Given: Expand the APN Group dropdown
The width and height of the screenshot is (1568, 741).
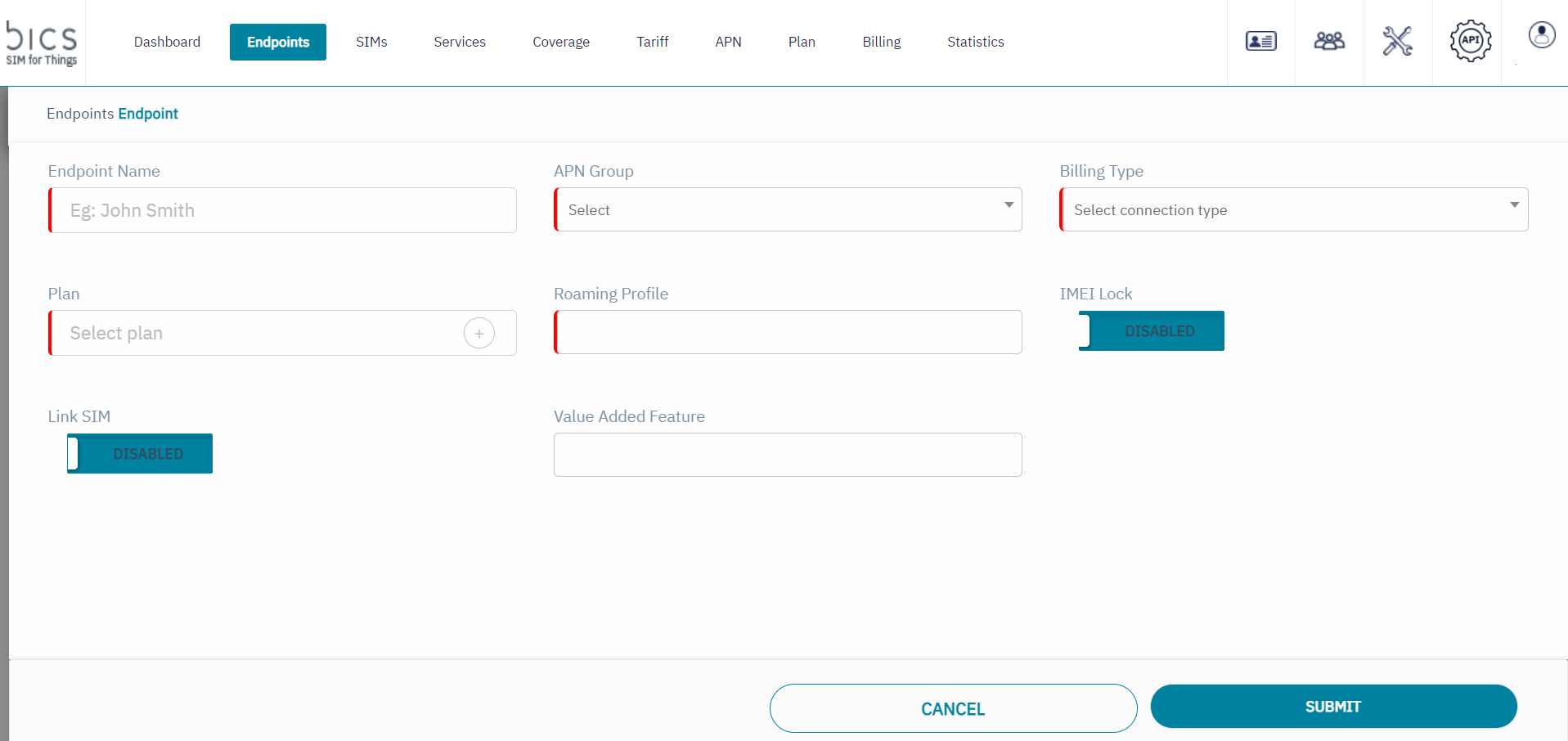Looking at the screenshot, I should 788,210.
